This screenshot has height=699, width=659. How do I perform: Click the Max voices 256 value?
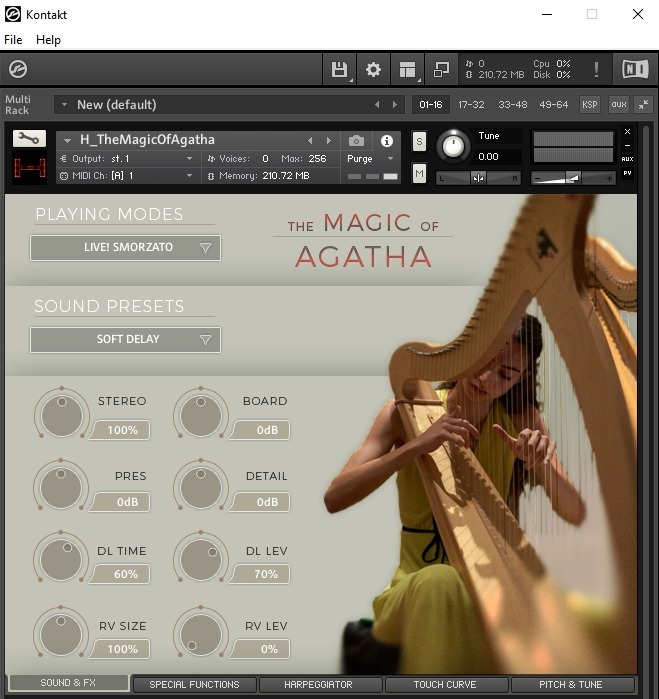[317, 159]
